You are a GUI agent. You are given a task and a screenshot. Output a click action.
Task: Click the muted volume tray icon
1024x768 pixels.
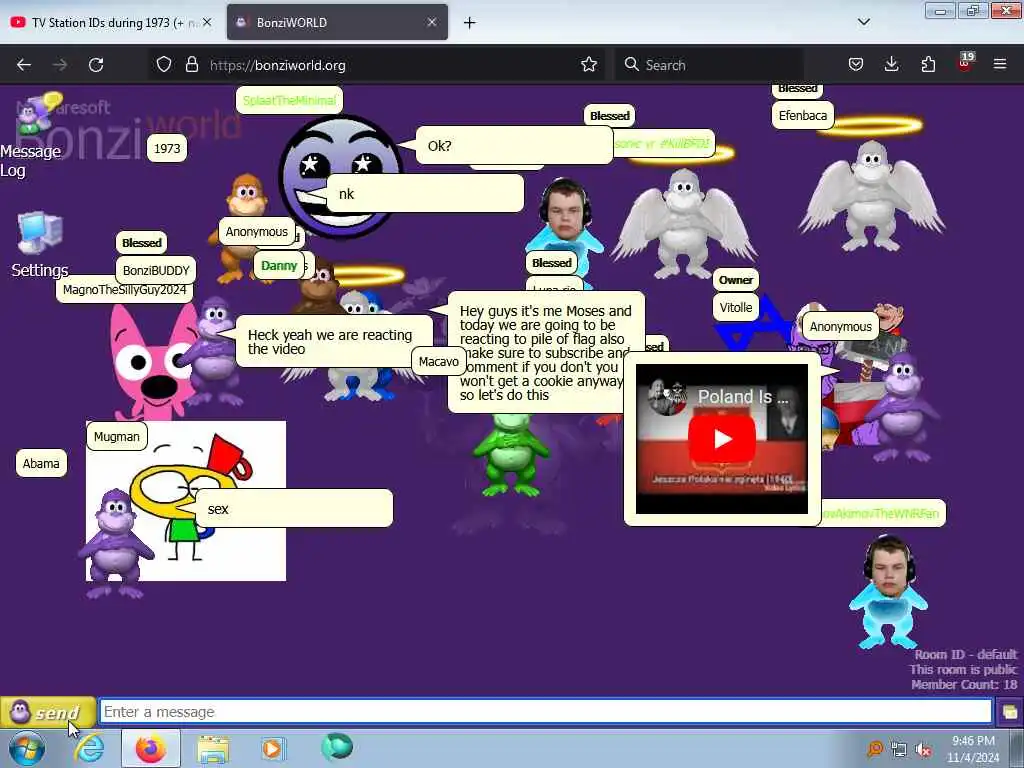(x=923, y=750)
